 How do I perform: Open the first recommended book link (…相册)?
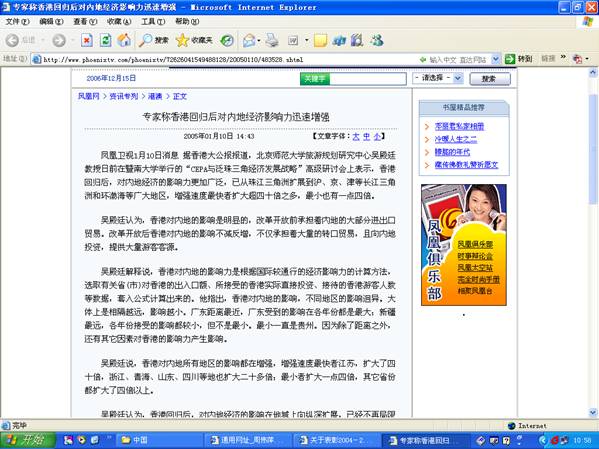click(x=459, y=126)
